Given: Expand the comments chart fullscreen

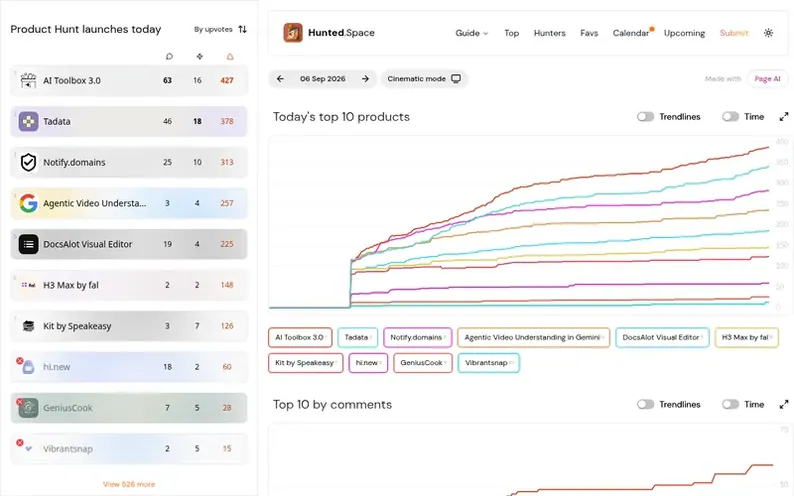Looking at the screenshot, I should tap(784, 404).
